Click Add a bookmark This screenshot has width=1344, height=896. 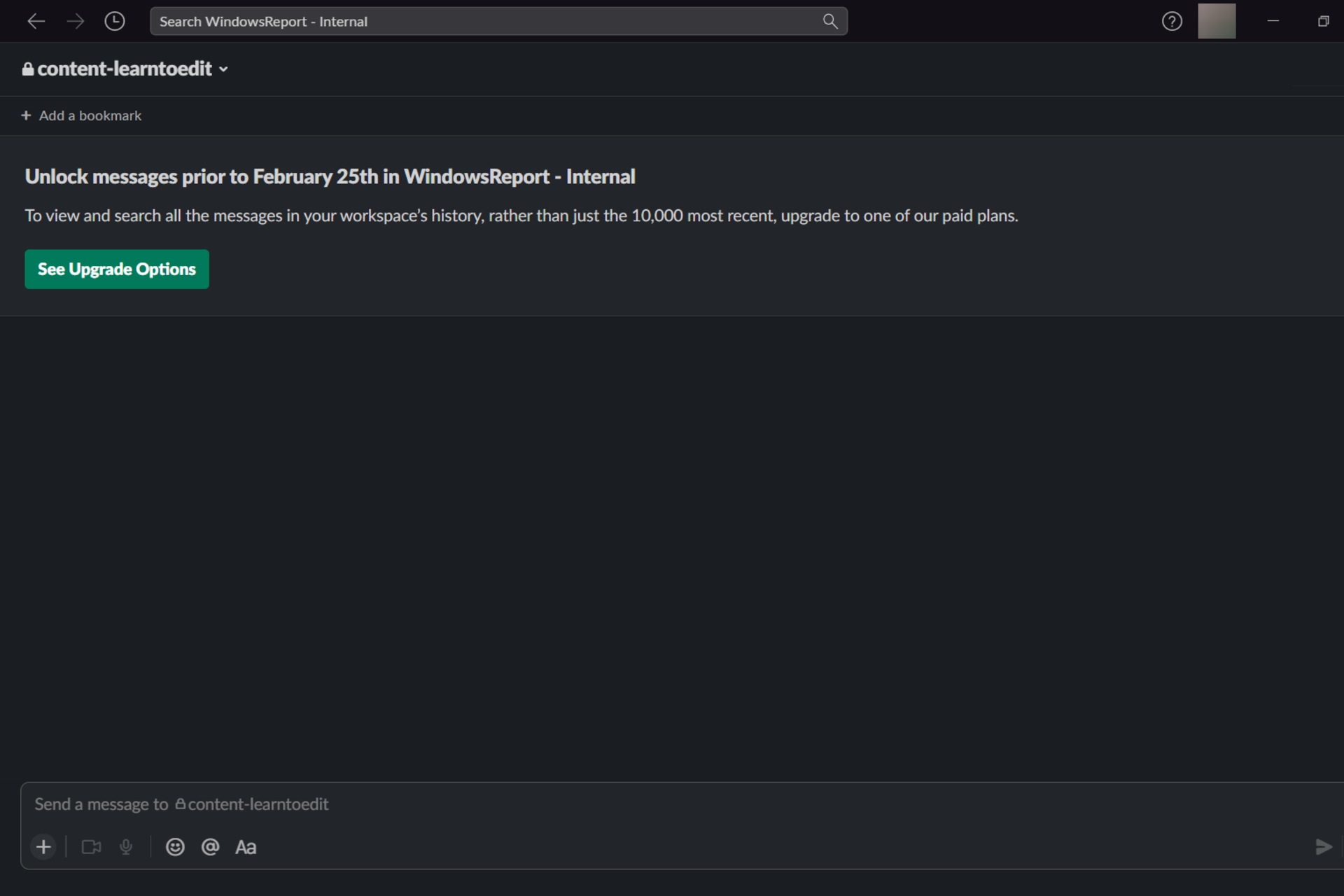click(81, 115)
